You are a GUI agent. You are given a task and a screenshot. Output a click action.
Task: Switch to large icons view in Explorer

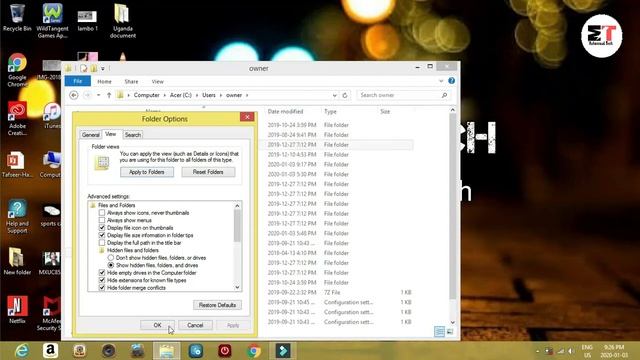tap(450, 331)
